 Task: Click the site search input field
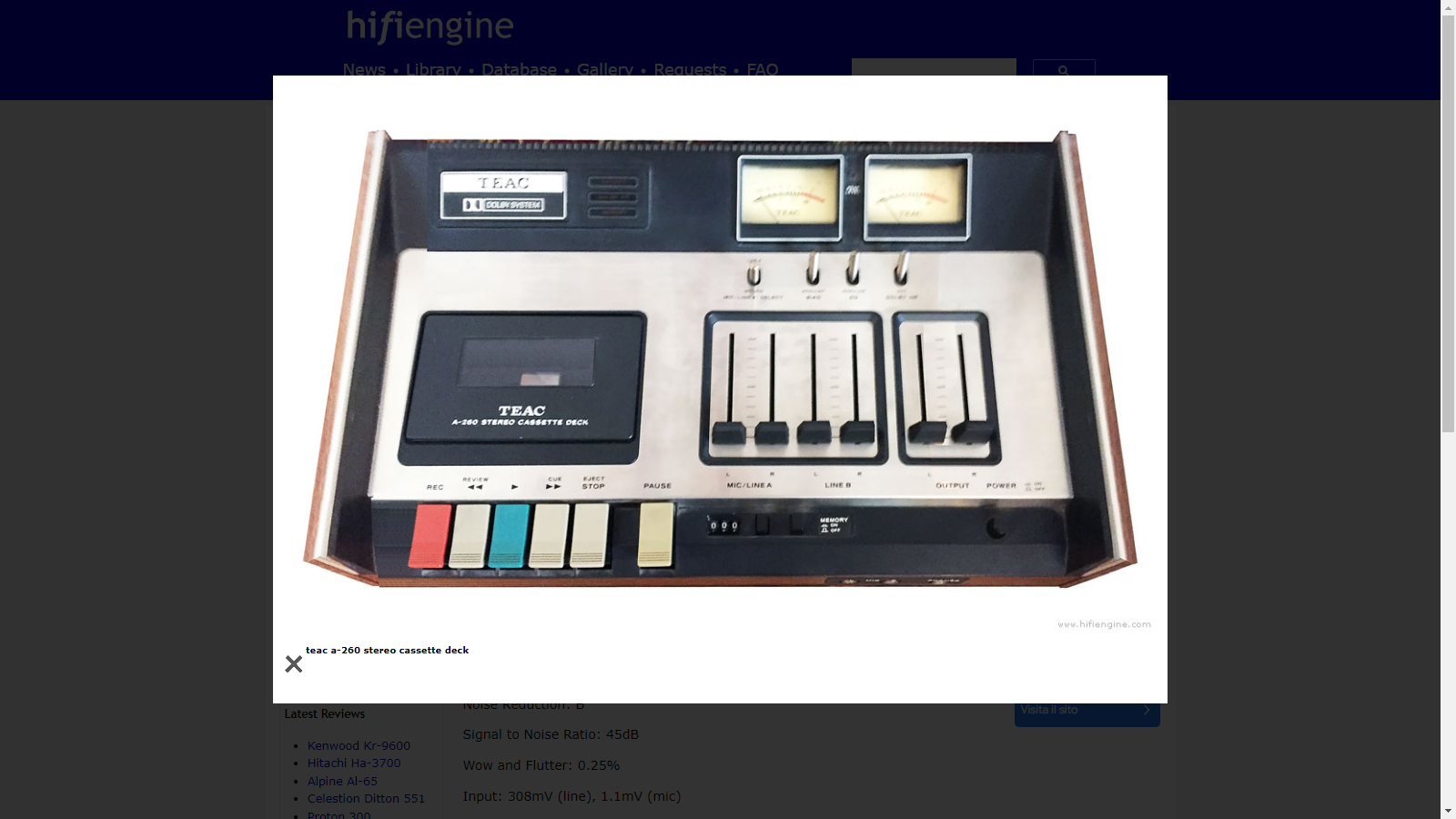[x=934, y=67]
